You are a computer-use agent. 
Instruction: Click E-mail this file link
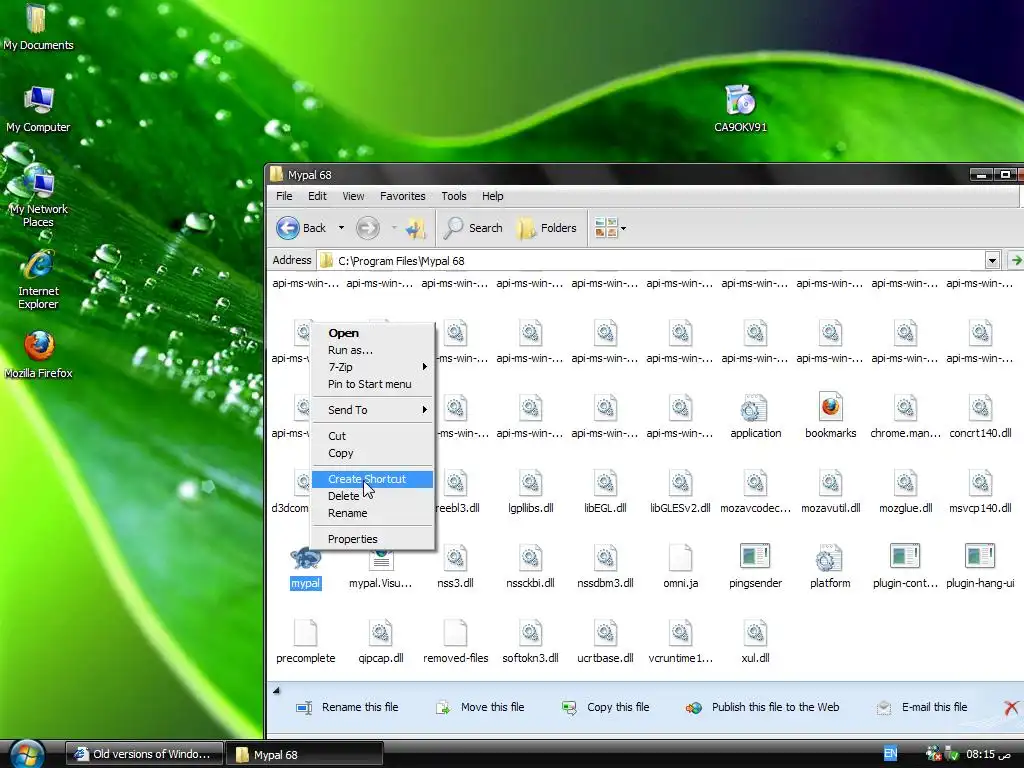pyautogui.click(x=921, y=707)
